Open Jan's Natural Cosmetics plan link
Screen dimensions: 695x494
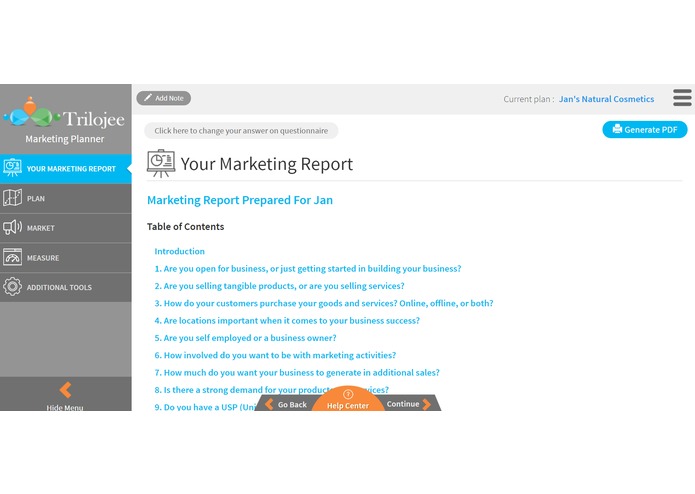(x=606, y=99)
